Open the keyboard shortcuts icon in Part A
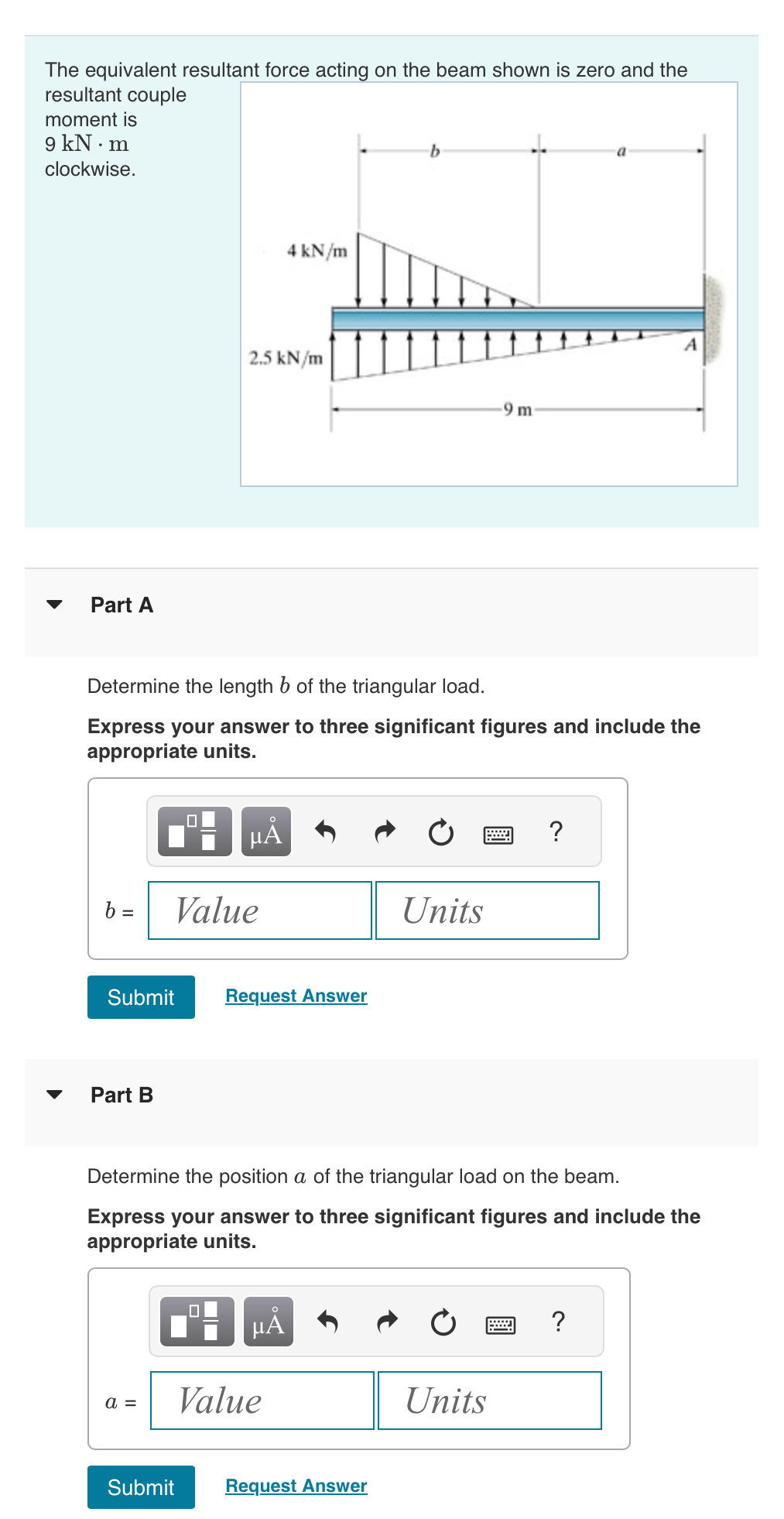 coord(498,832)
